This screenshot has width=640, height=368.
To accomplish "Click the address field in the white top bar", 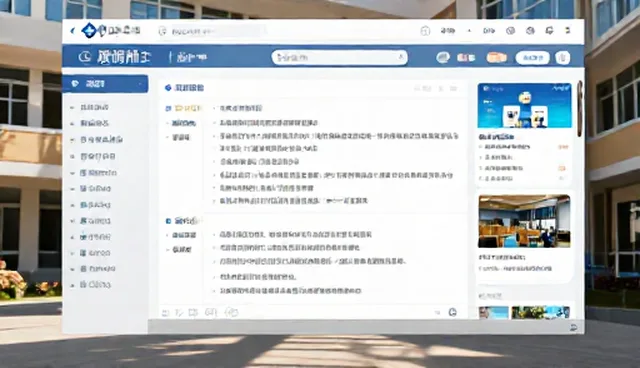I will click(212, 31).
